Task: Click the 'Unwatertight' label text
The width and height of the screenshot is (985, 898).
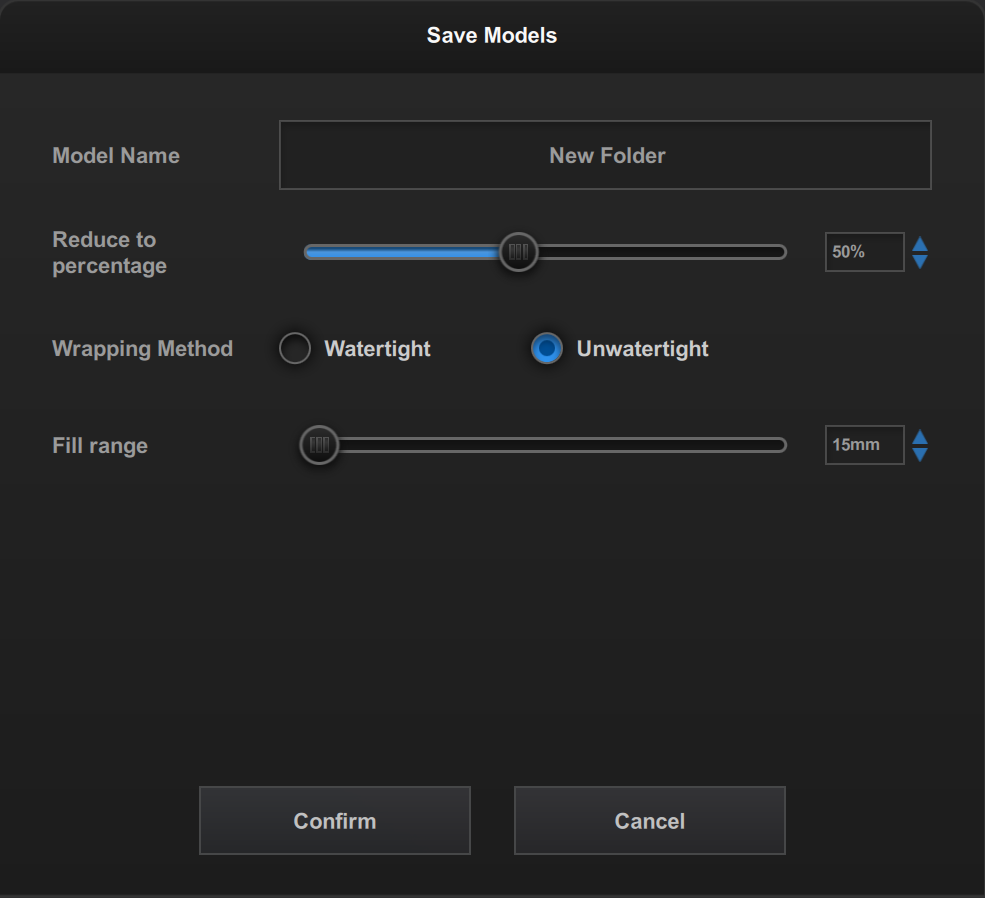Action: (x=642, y=349)
